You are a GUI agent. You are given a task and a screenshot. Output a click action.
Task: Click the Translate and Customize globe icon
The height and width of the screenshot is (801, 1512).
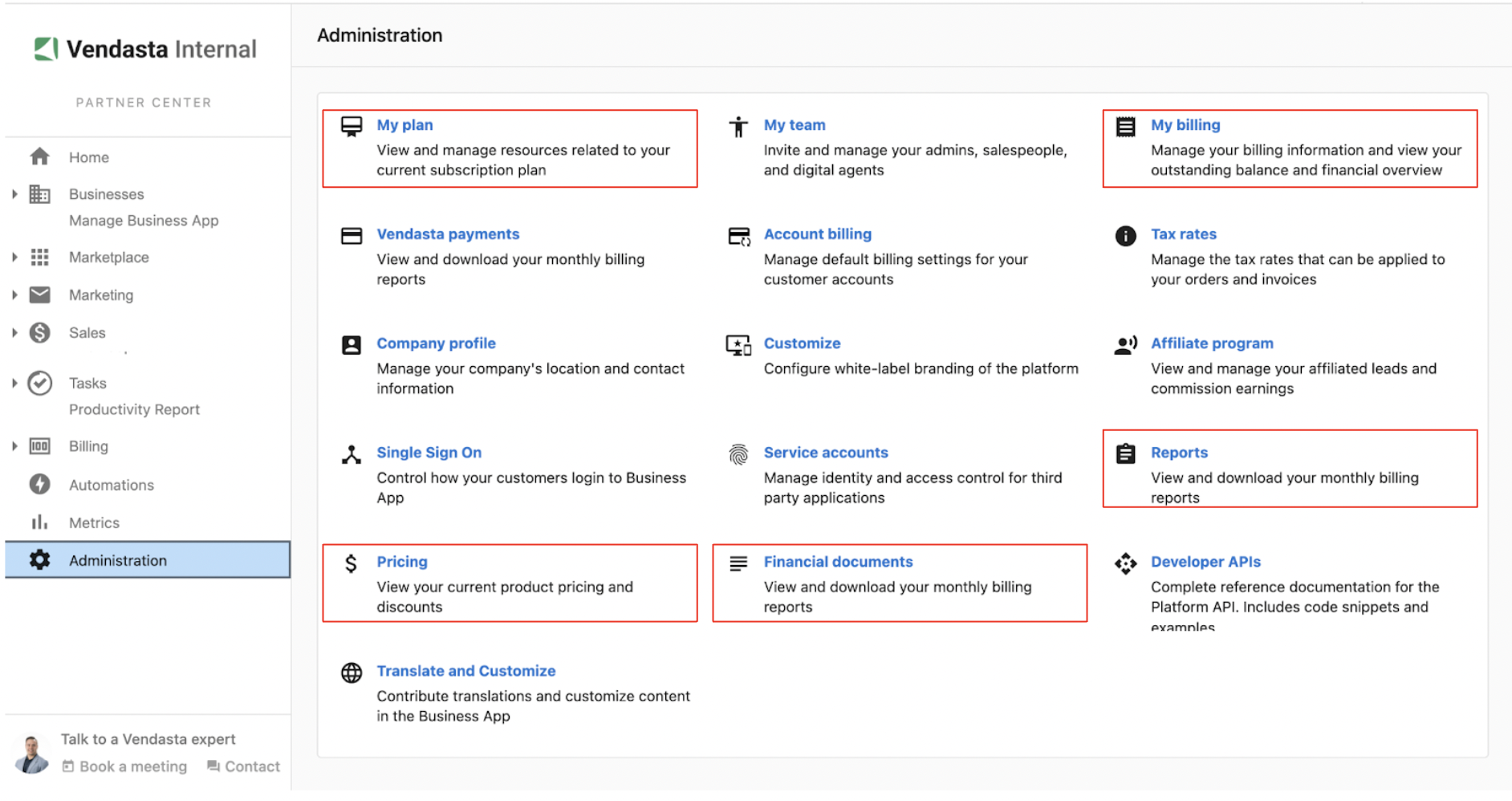tap(352, 673)
